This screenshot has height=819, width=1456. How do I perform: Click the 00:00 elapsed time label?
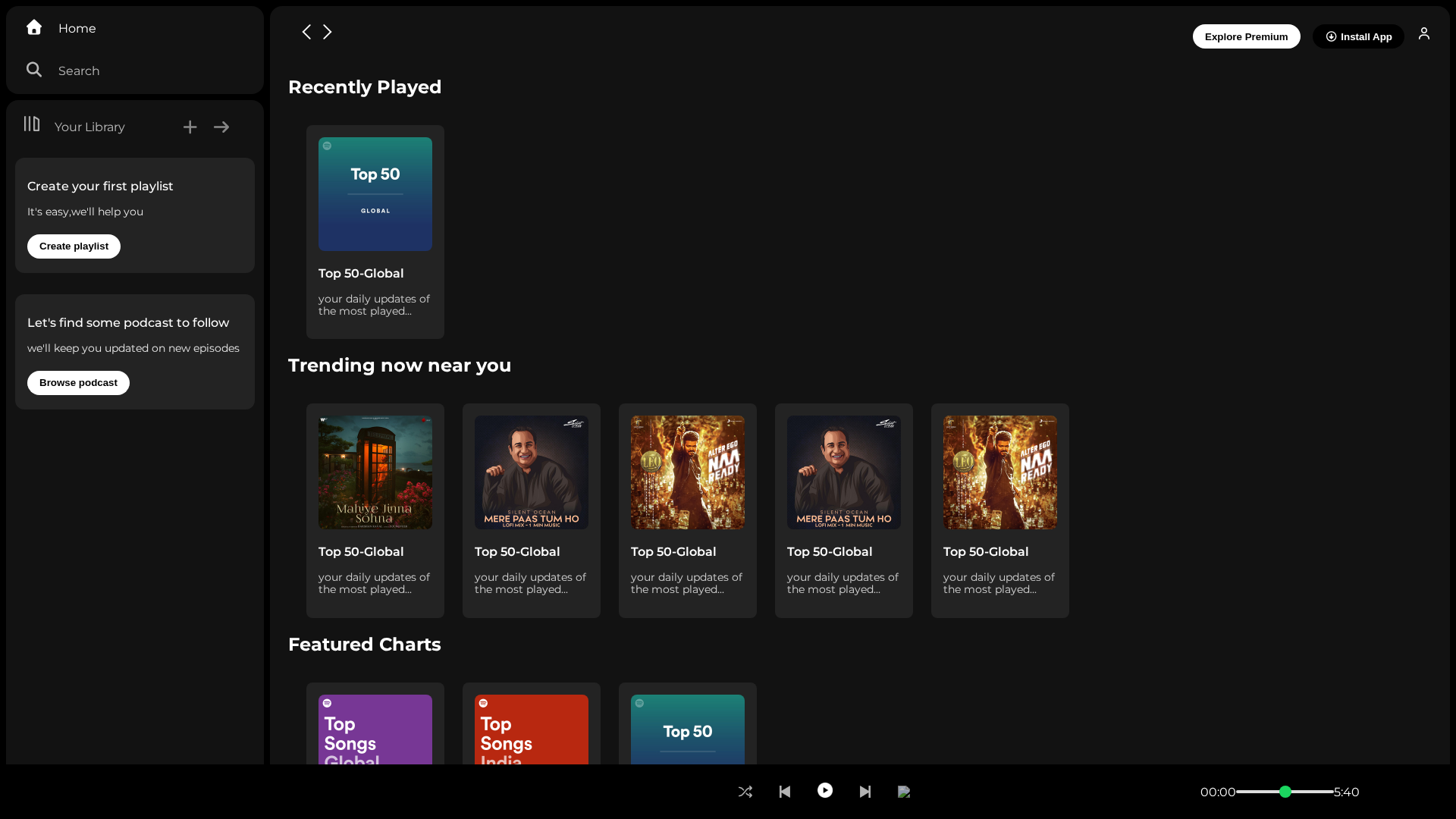(x=1218, y=792)
